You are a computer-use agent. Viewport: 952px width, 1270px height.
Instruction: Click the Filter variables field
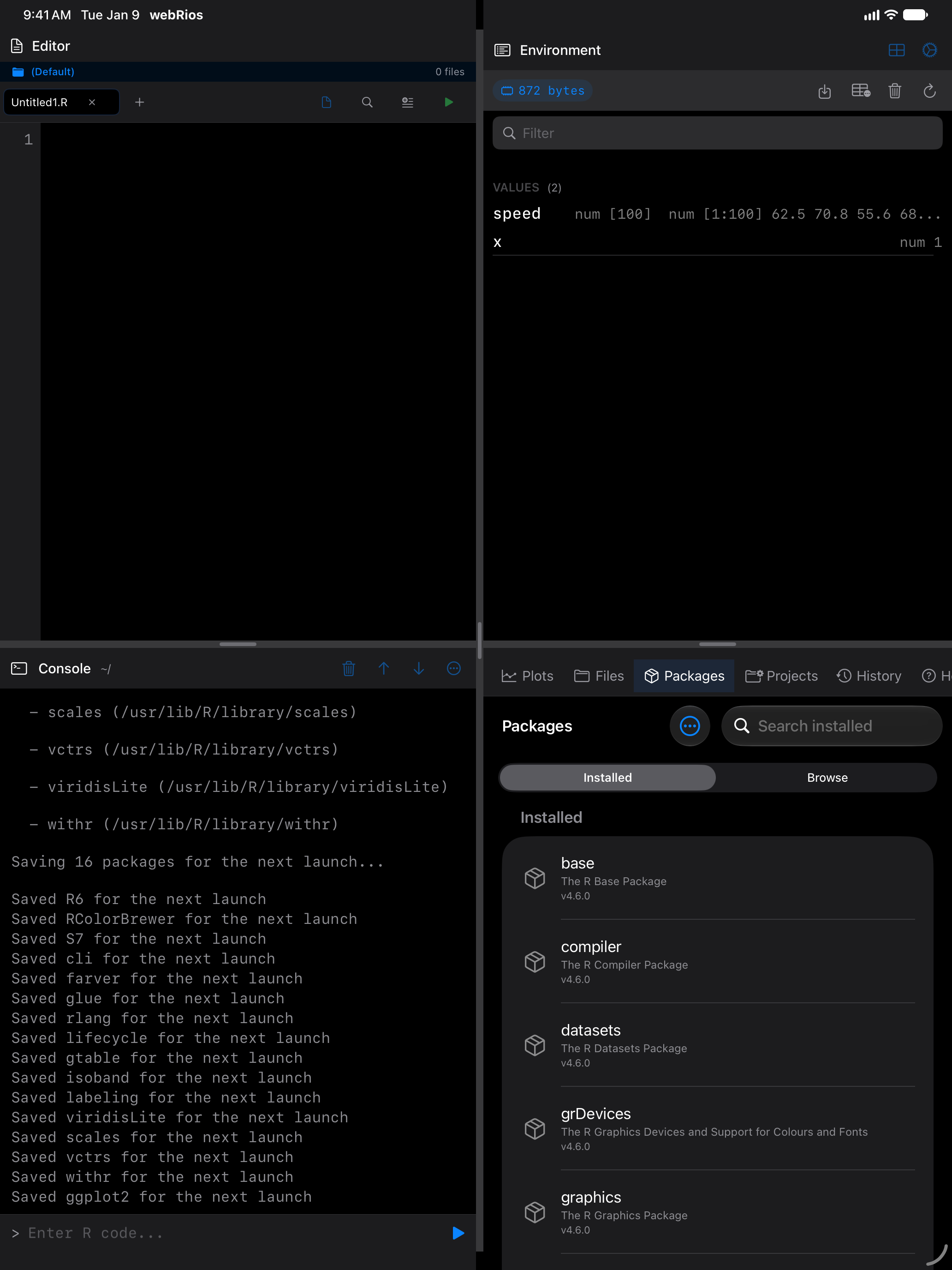coord(717,133)
